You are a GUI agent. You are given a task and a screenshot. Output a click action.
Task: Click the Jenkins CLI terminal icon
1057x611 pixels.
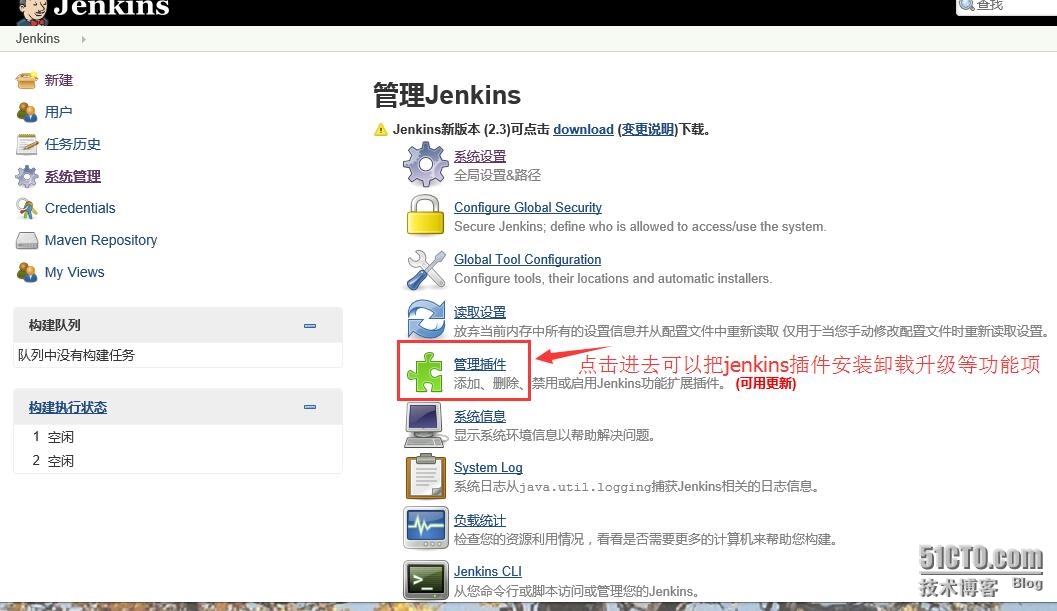(425, 580)
